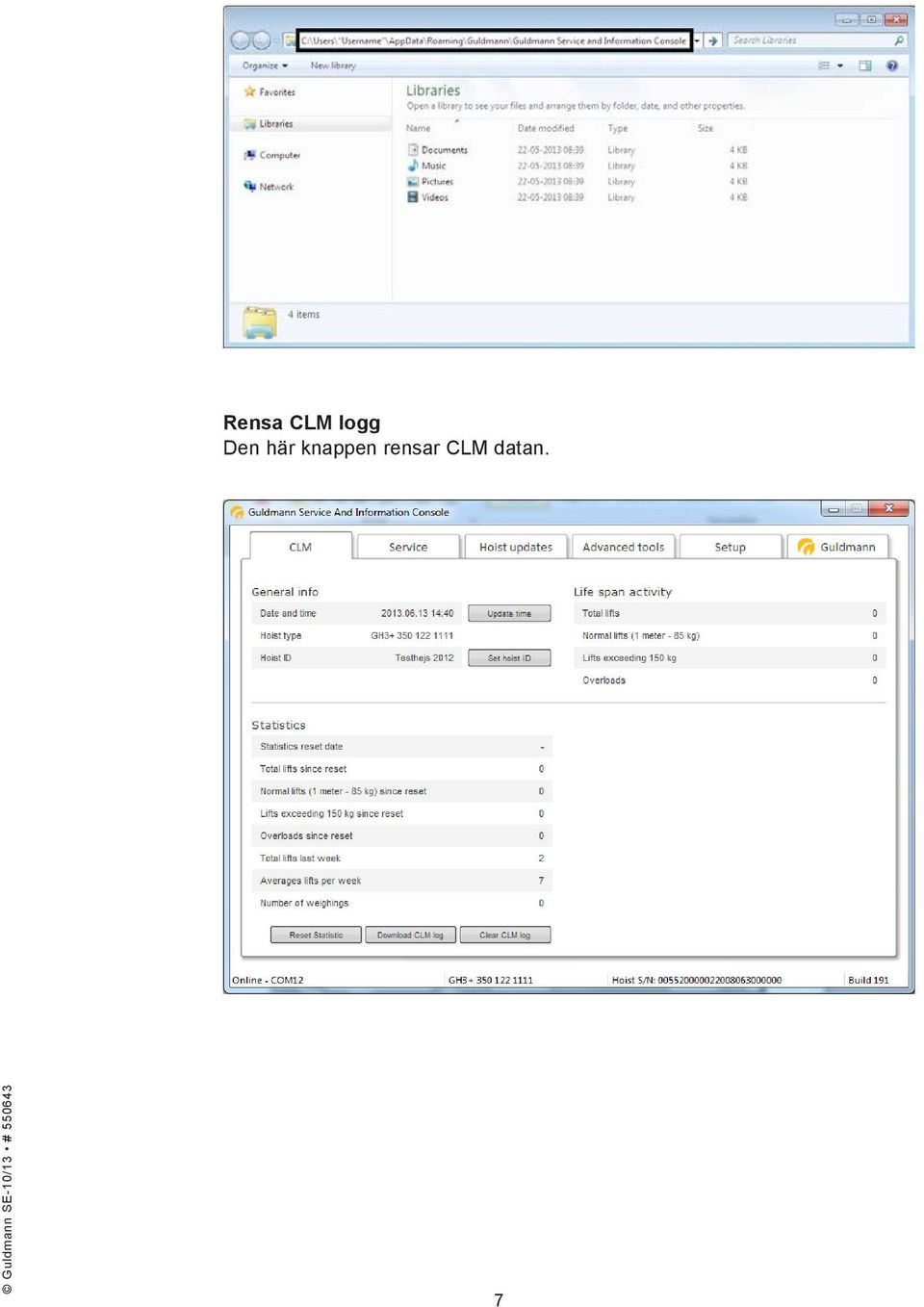Click the "Overloads" life span row
The width and height of the screenshot is (924, 1307).
click(730, 680)
